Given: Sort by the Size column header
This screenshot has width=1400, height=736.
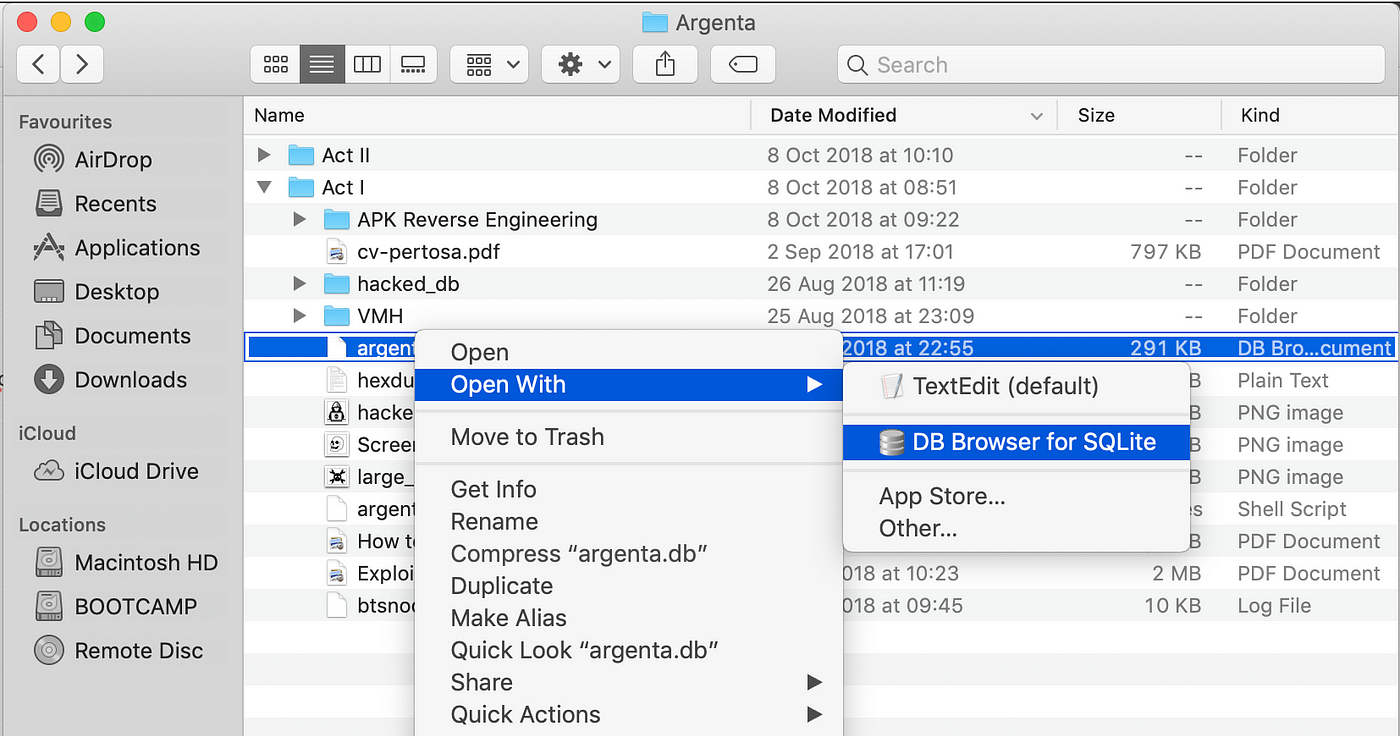Looking at the screenshot, I should point(1140,115).
